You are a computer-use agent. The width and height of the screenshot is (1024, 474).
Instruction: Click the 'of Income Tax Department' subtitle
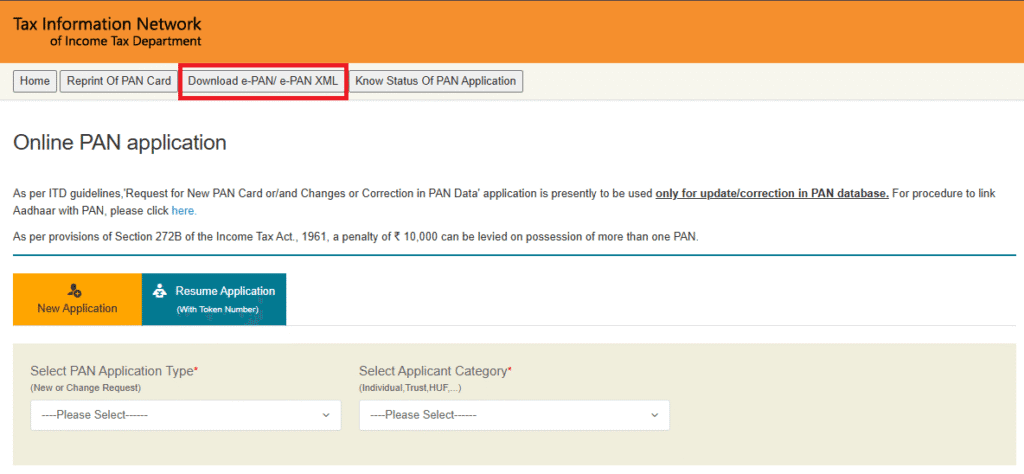pos(125,42)
